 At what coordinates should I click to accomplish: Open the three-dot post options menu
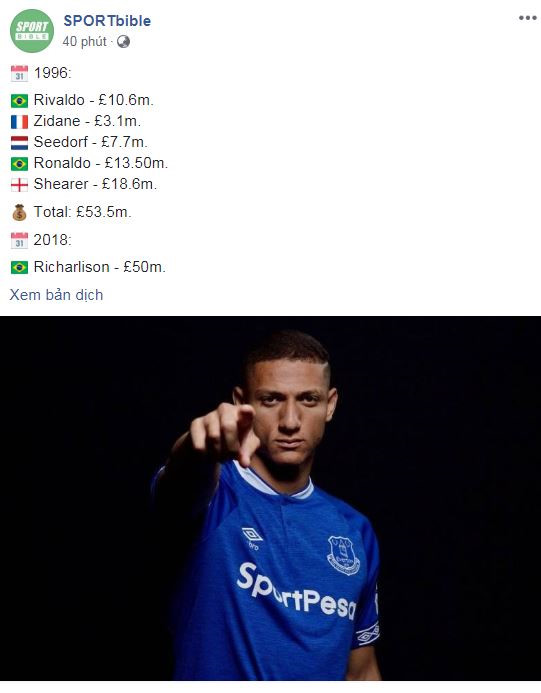click(527, 18)
